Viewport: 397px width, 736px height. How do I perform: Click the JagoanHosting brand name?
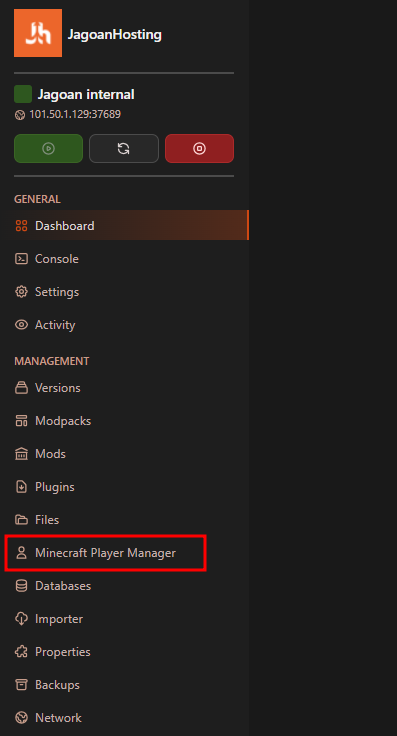[115, 34]
